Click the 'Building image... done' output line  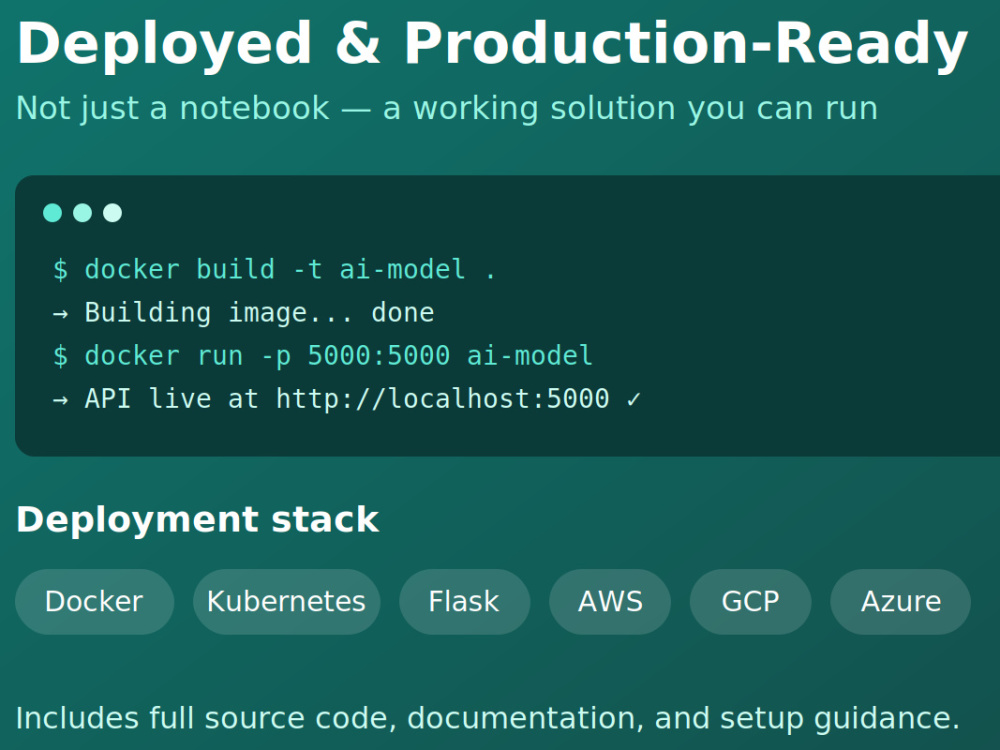[243, 312]
